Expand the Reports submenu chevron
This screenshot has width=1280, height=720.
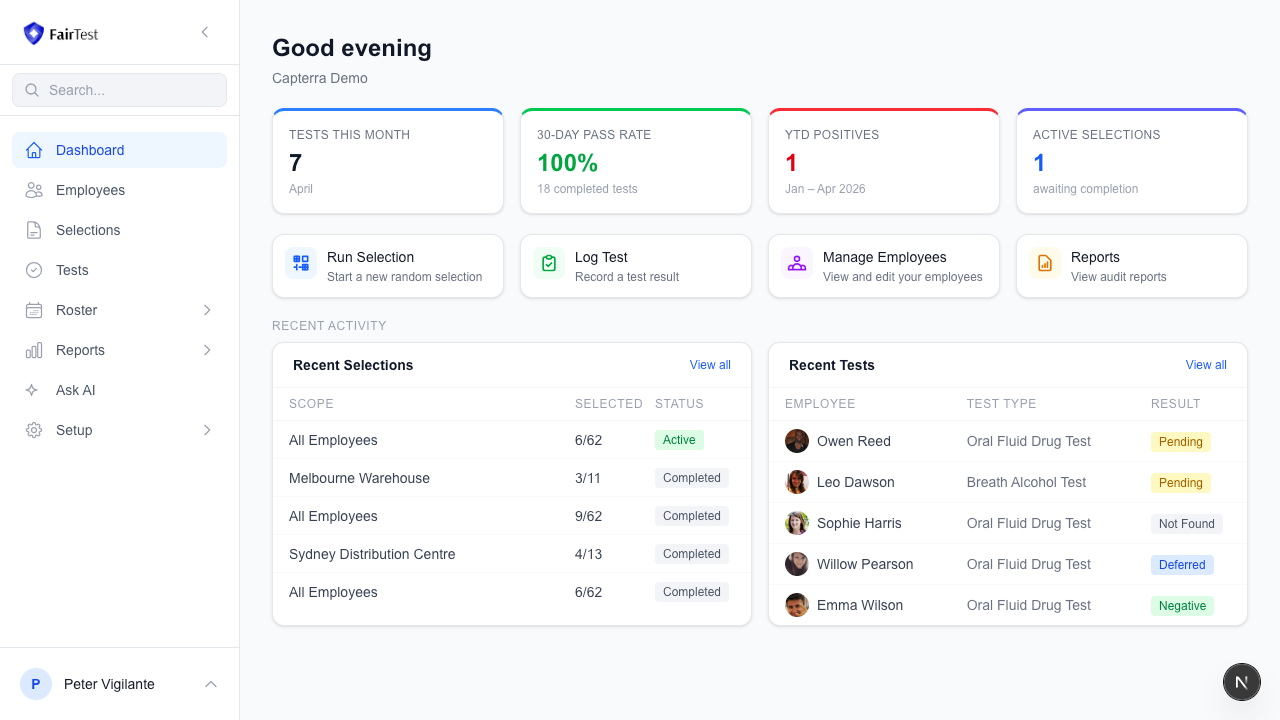tap(207, 350)
